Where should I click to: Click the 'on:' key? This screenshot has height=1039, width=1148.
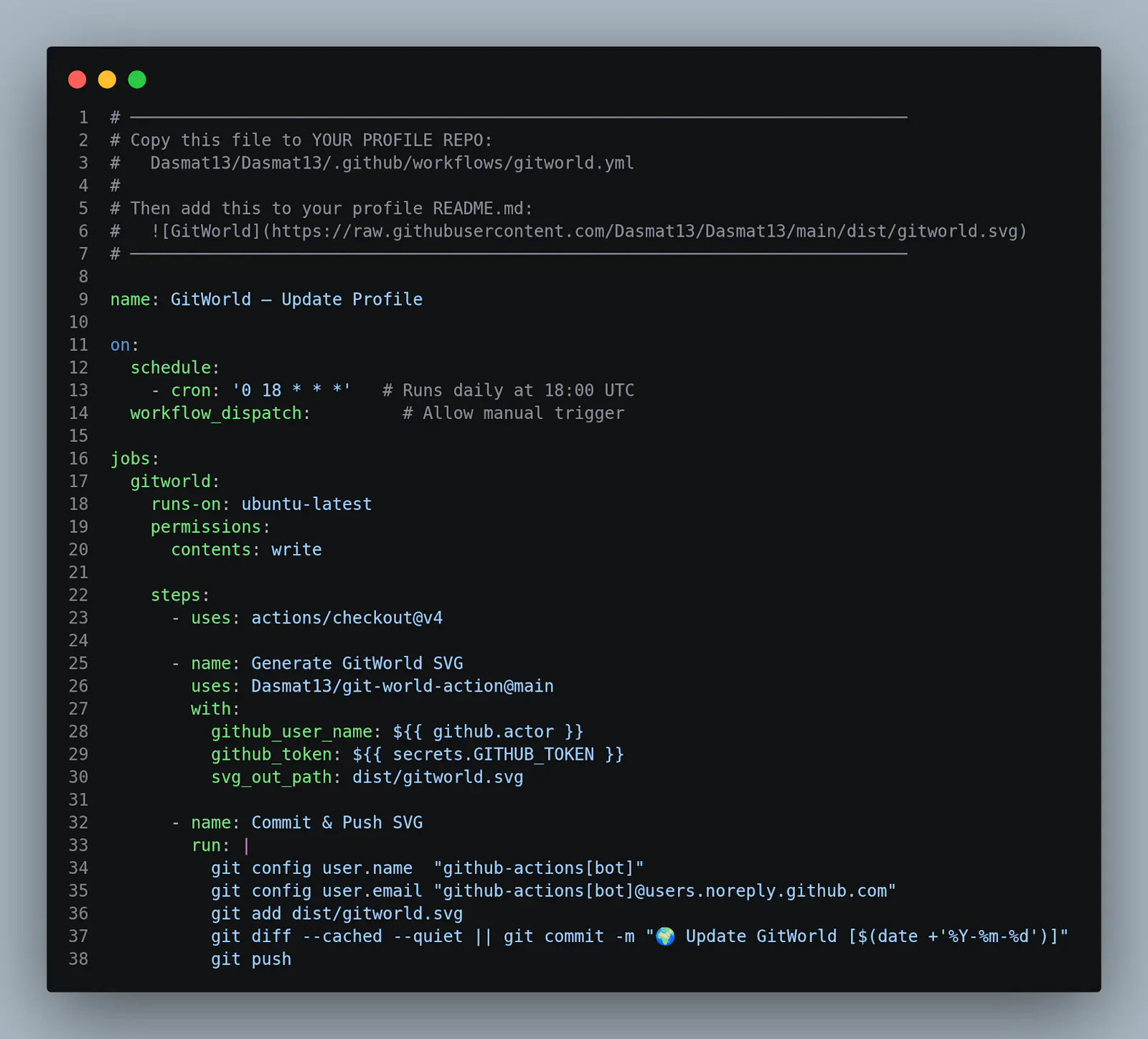(124, 345)
